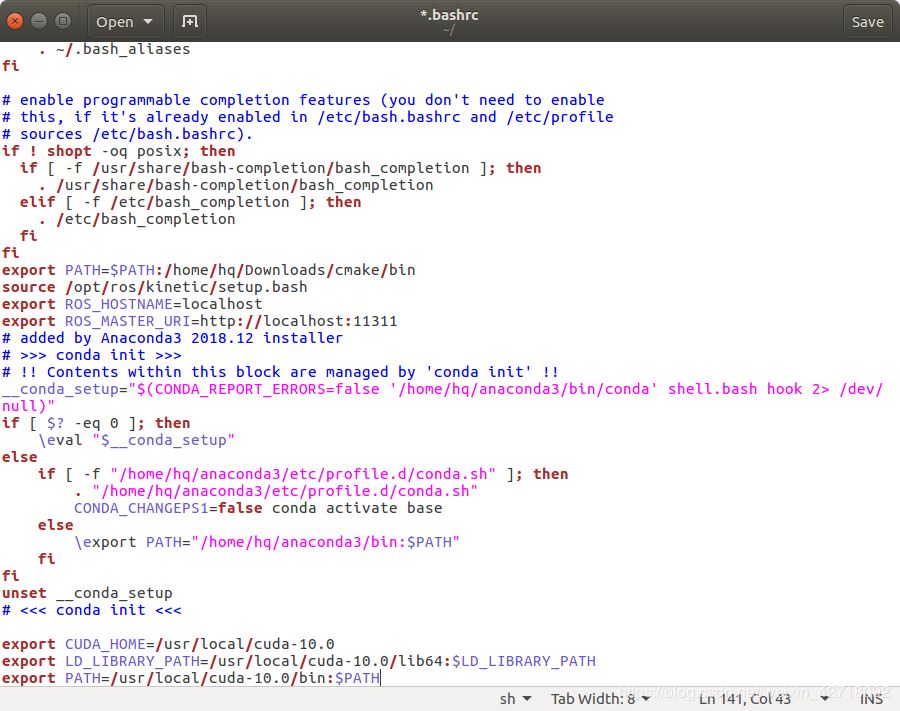Toggle the INS insert mode indicator
The width and height of the screenshot is (900, 711).
[x=871, y=699]
